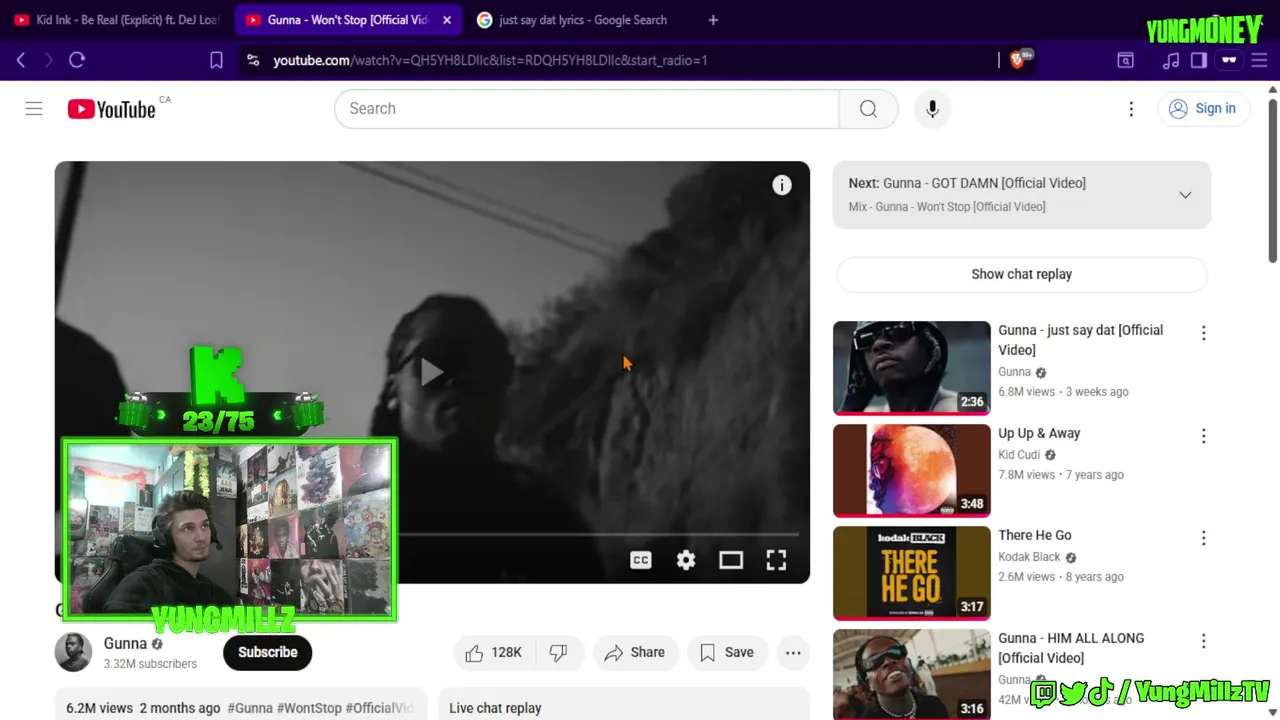Share the video via Share button

tap(635, 652)
